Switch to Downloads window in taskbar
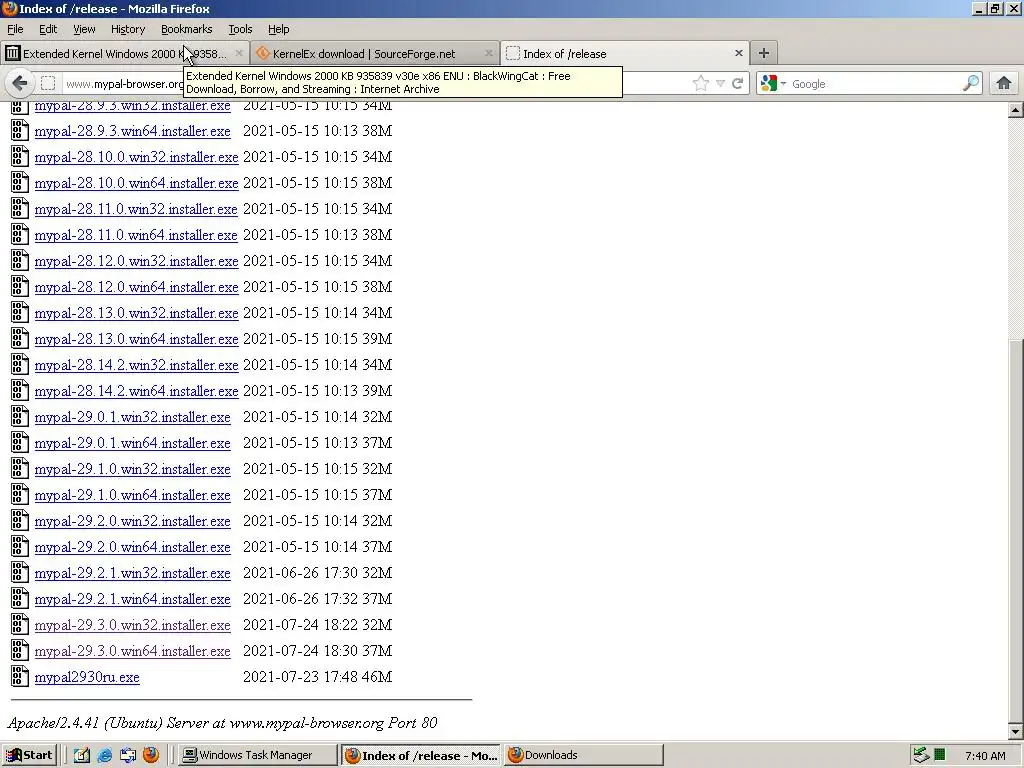This screenshot has width=1024, height=768. click(x=584, y=755)
